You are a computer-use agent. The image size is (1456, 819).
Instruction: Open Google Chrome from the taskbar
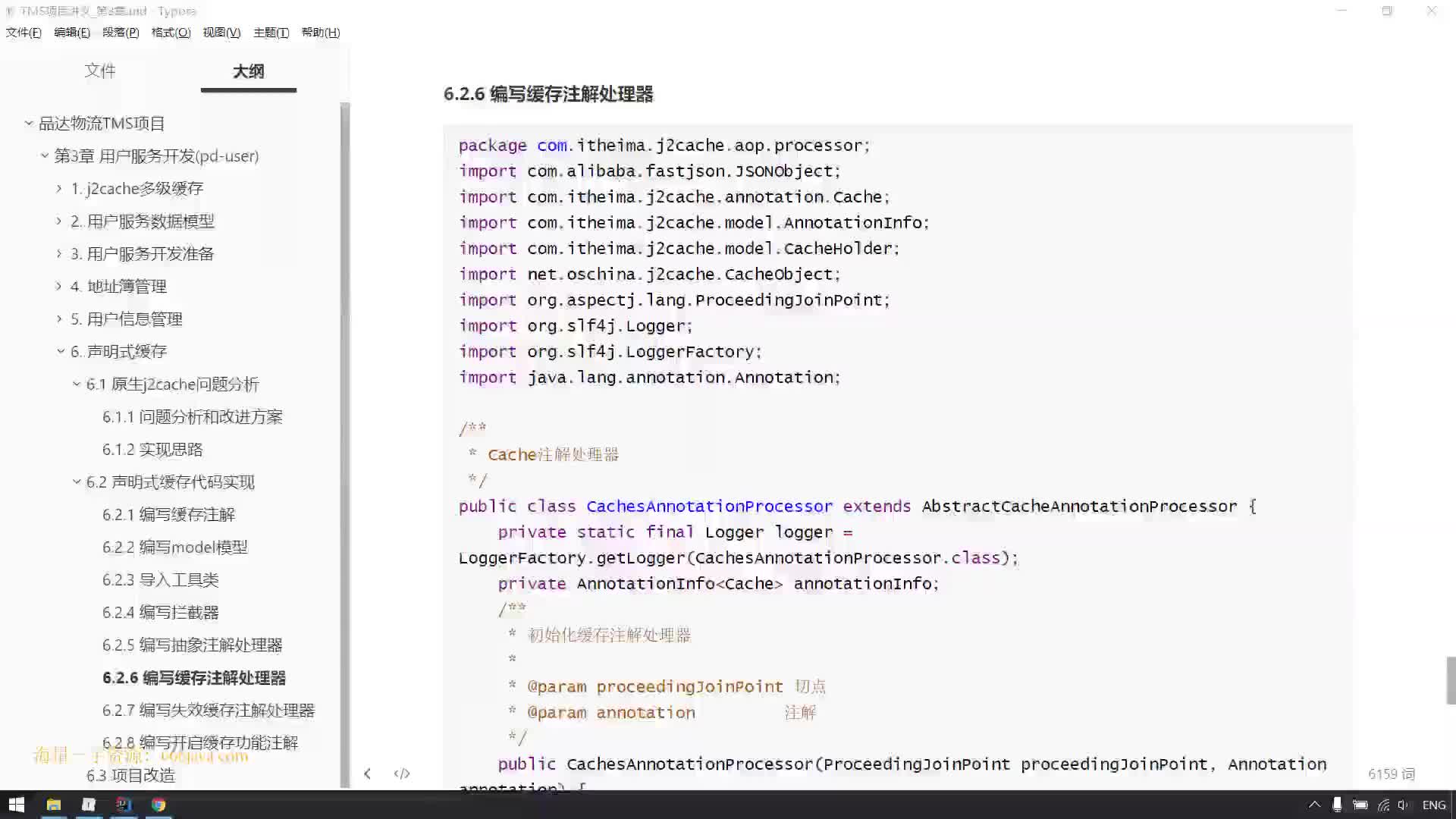pyautogui.click(x=158, y=805)
